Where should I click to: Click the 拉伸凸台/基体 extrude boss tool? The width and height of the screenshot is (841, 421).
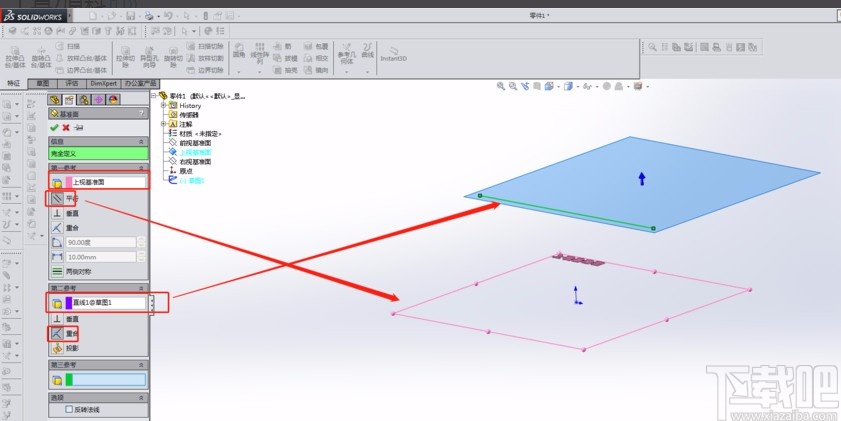(x=16, y=57)
